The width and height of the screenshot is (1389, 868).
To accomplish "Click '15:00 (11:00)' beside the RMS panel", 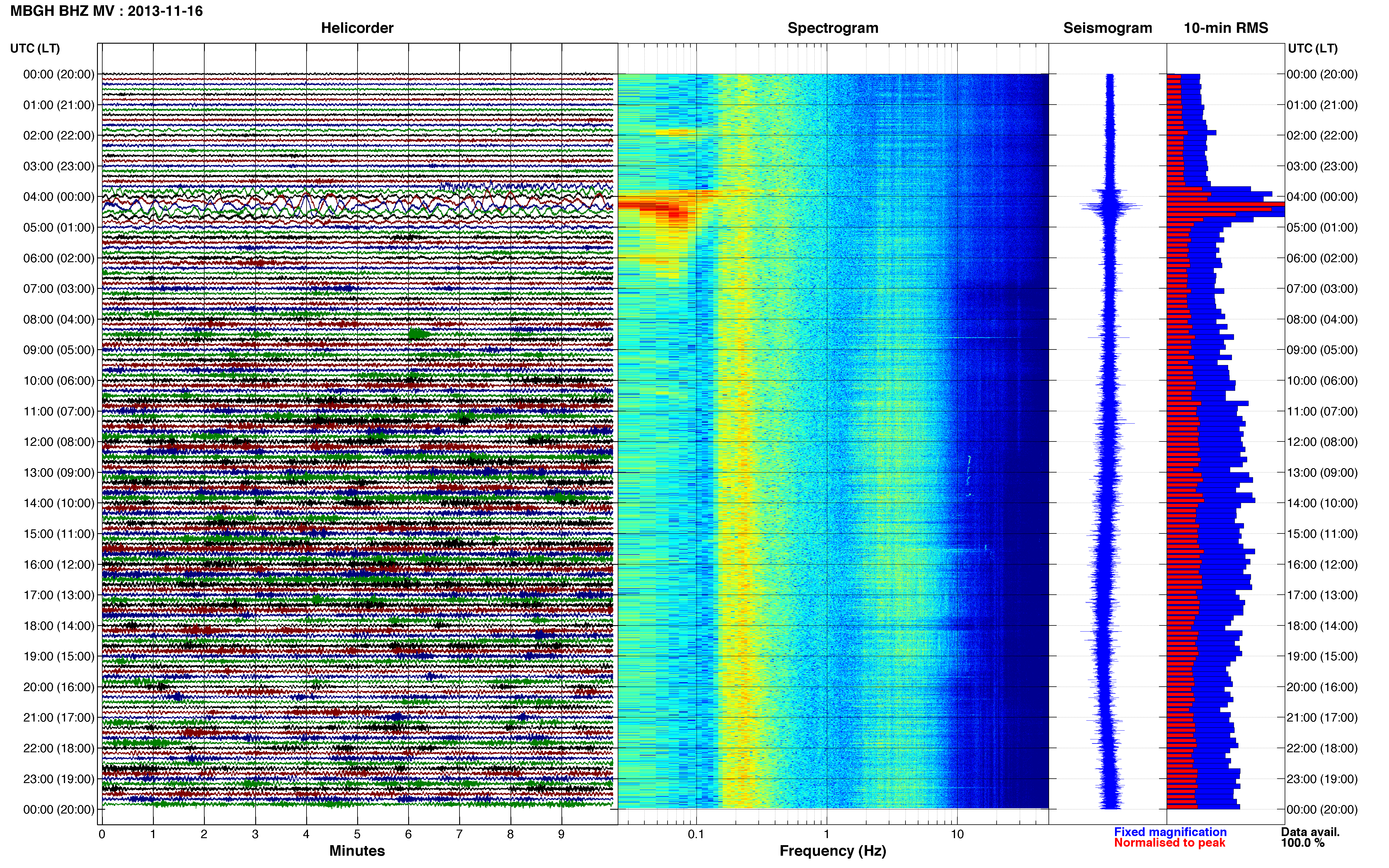I will pos(1322,534).
